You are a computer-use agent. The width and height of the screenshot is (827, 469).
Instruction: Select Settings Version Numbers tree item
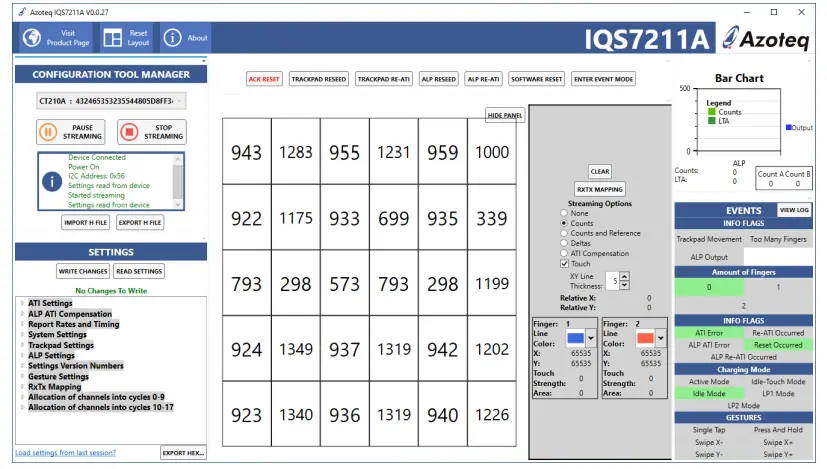75,366
